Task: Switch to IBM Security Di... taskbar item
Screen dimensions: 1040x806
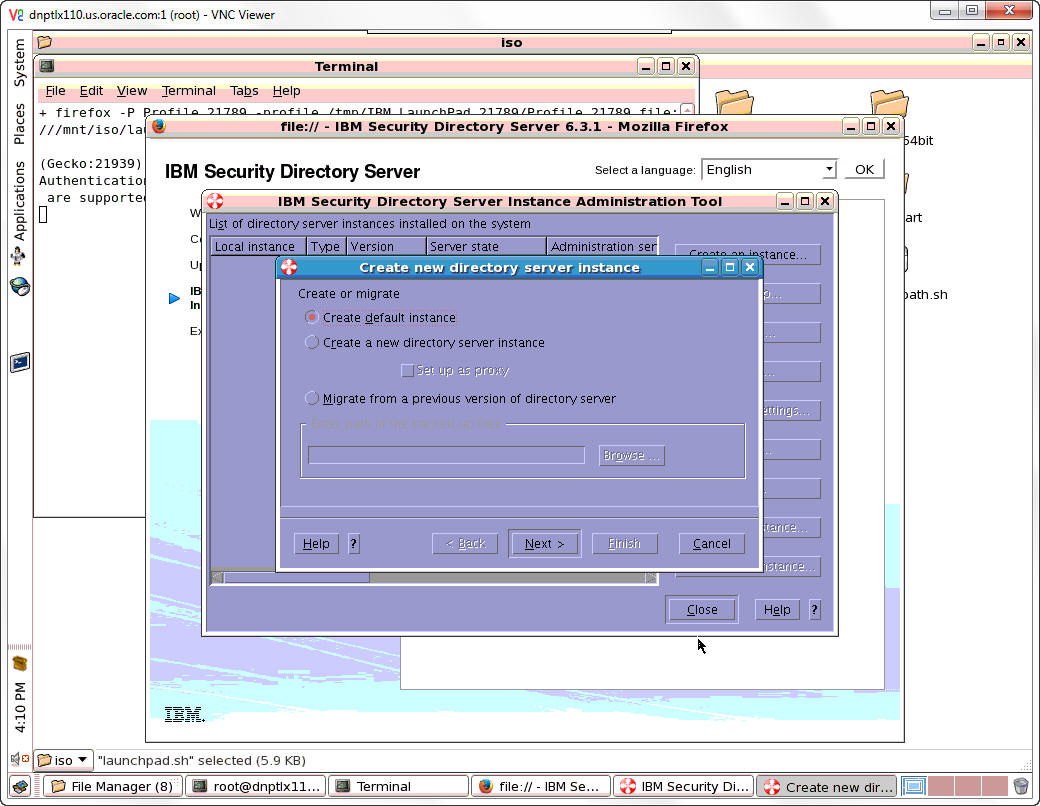Action: click(684, 786)
